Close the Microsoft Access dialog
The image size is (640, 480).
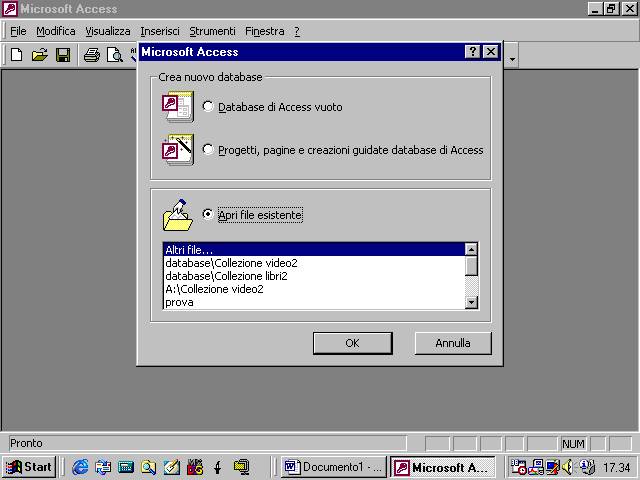tap(491, 52)
